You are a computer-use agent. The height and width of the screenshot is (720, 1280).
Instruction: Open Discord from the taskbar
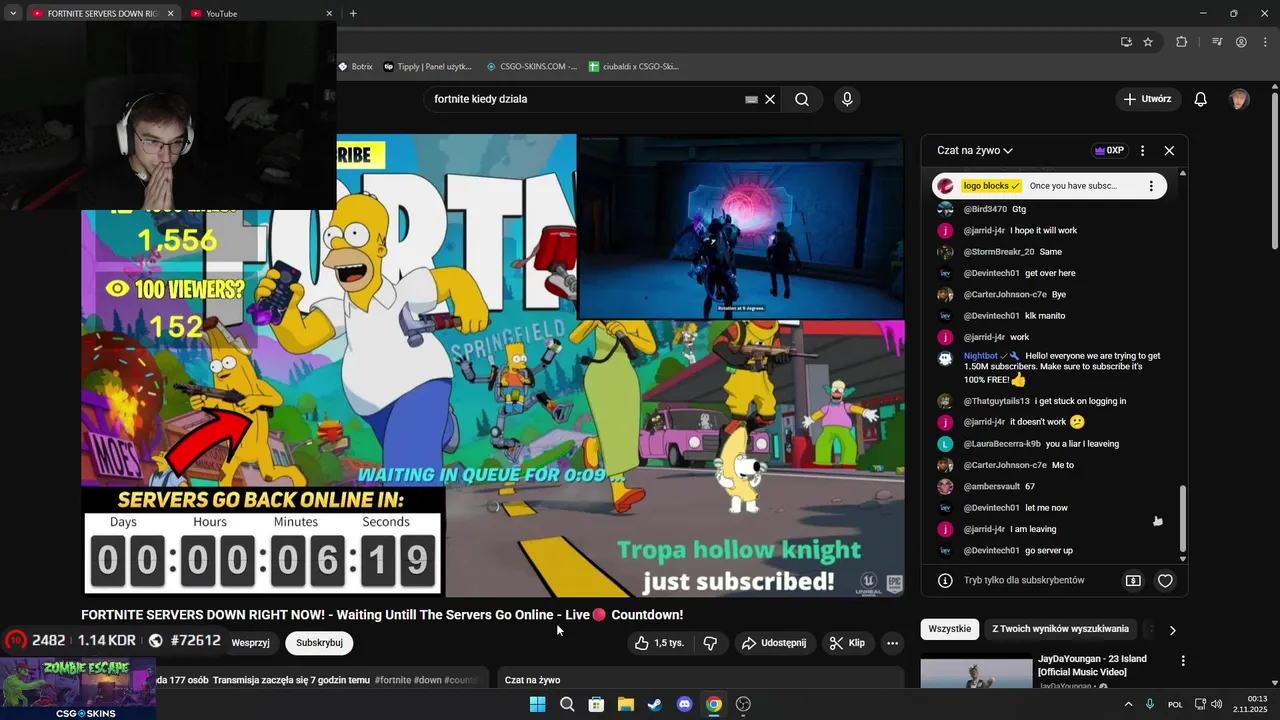click(x=684, y=704)
